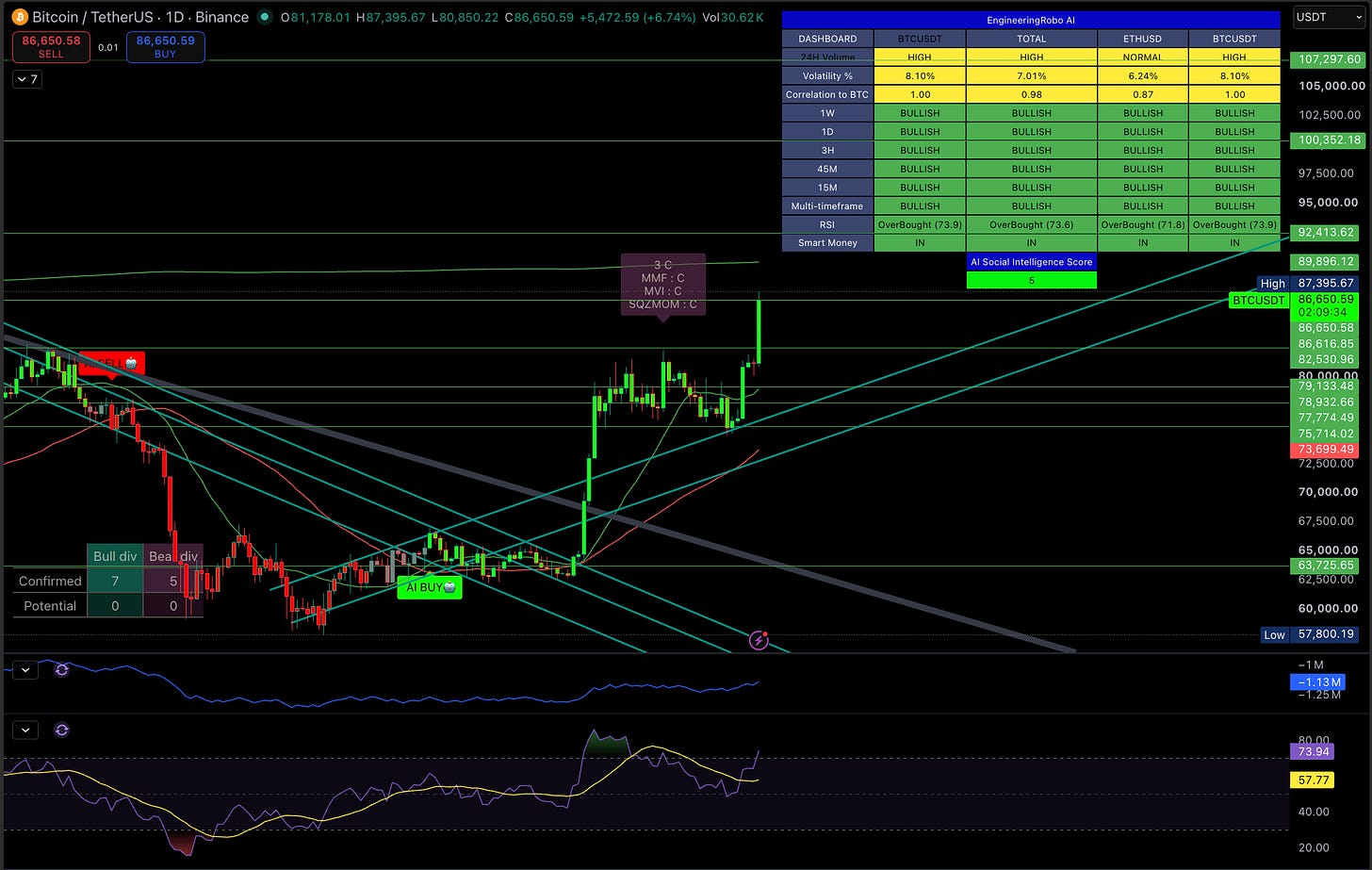Collapse the RSI pane chevron
The height and width of the screenshot is (870, 1372).
pyautogui.click(x=25, y=730)
